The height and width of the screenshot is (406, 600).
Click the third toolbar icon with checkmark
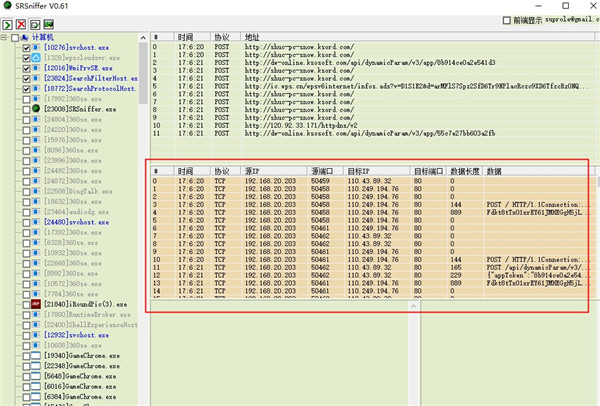click(36, 22)
